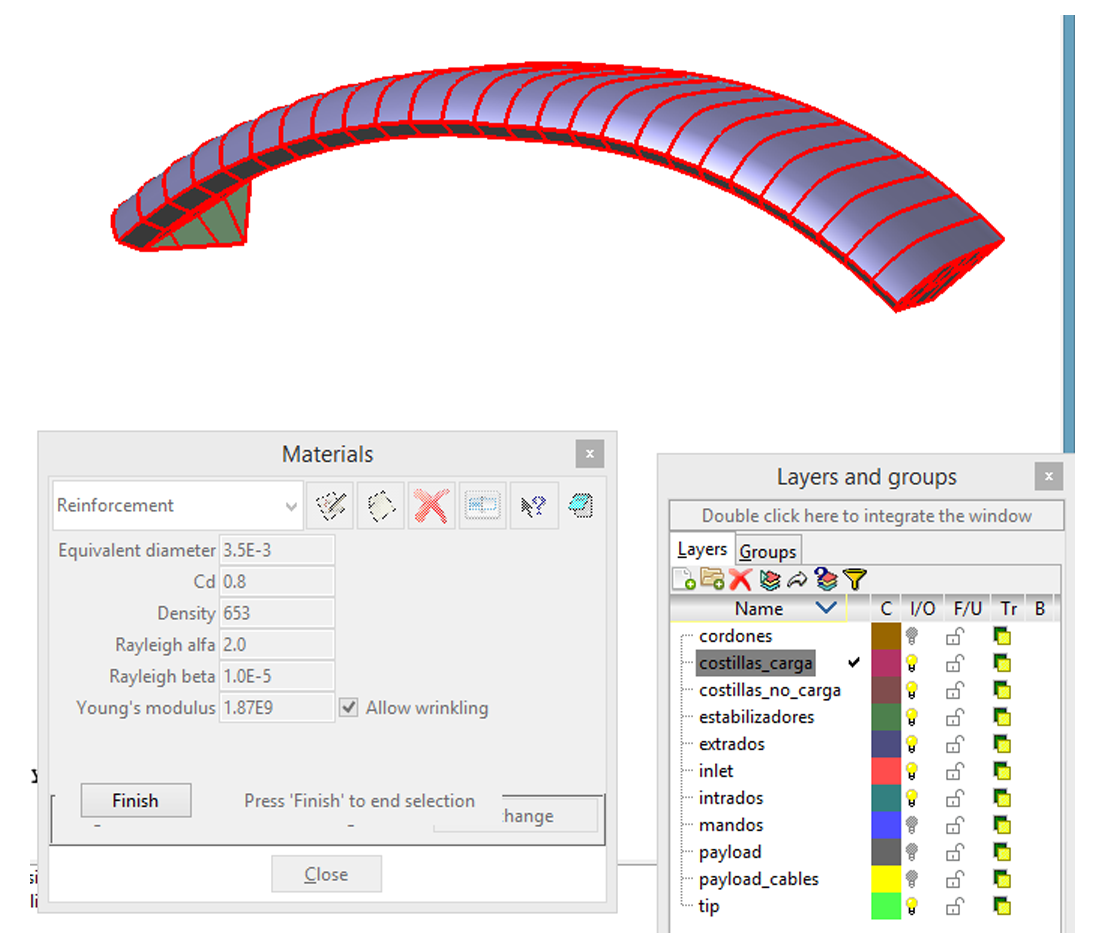The image size is (1105, 949).
Task: Click the new layer folder icon
Action: tap(712, 579)
